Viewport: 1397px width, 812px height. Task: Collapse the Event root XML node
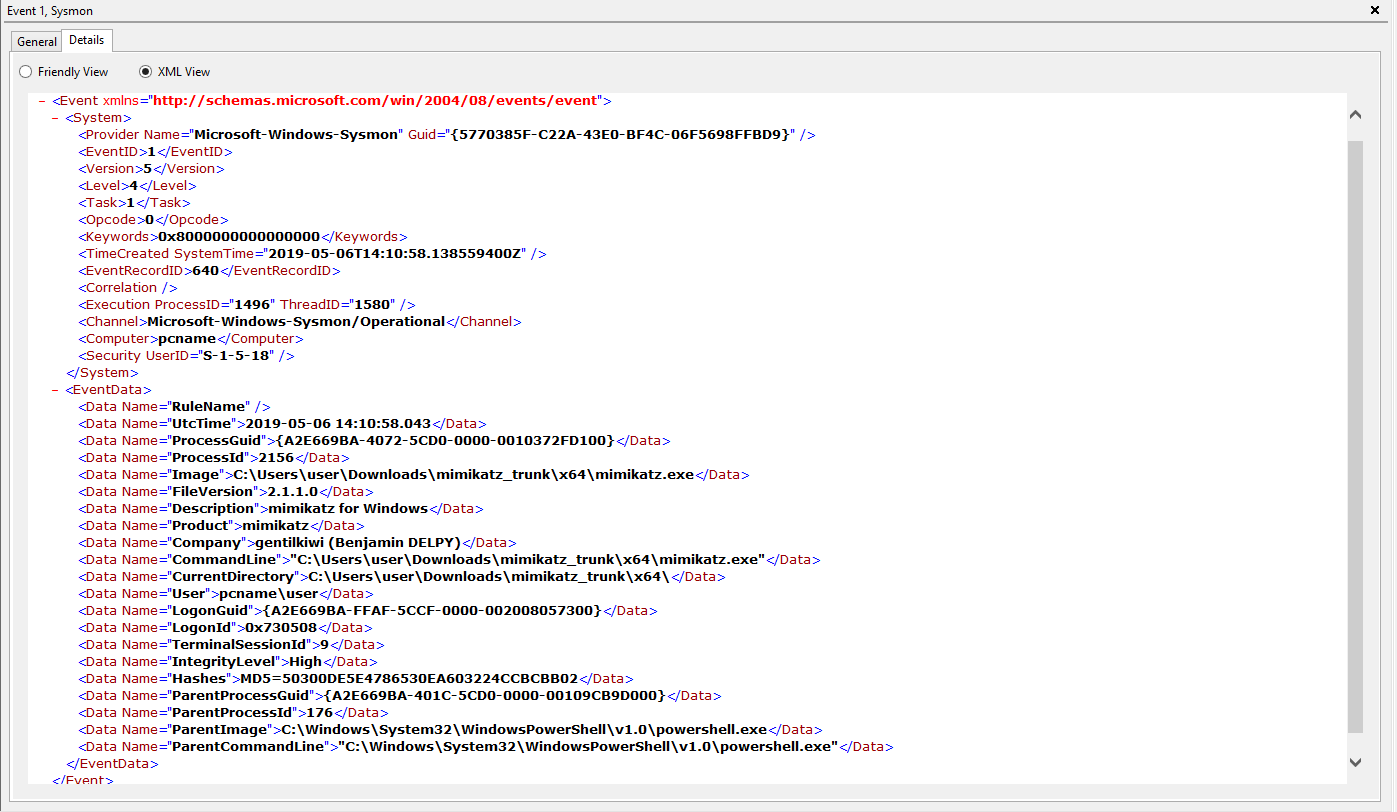[42, 101]
